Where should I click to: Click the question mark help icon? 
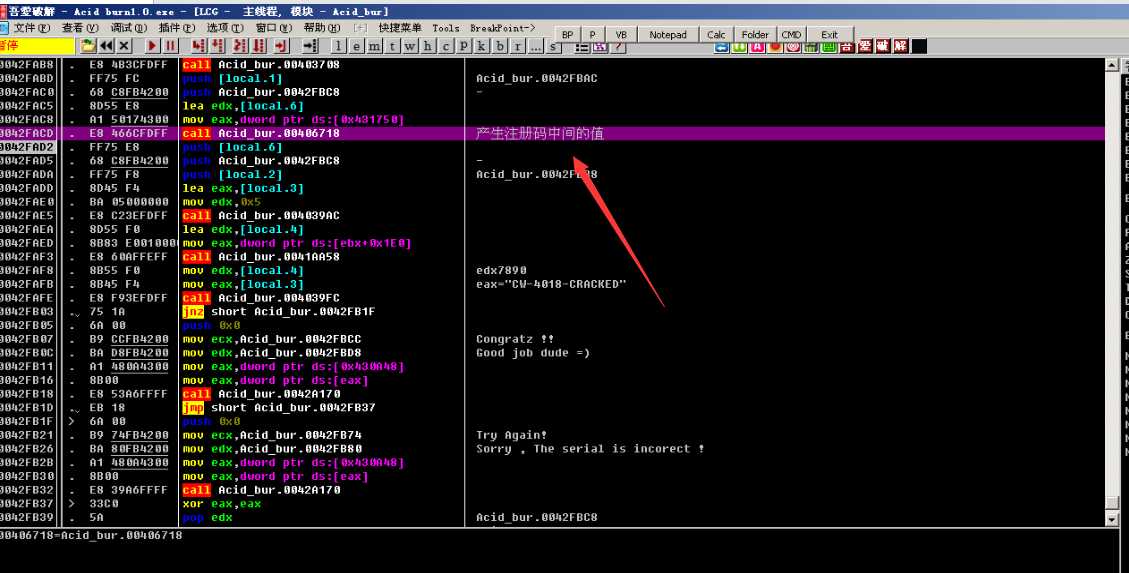tap(619, 47)
